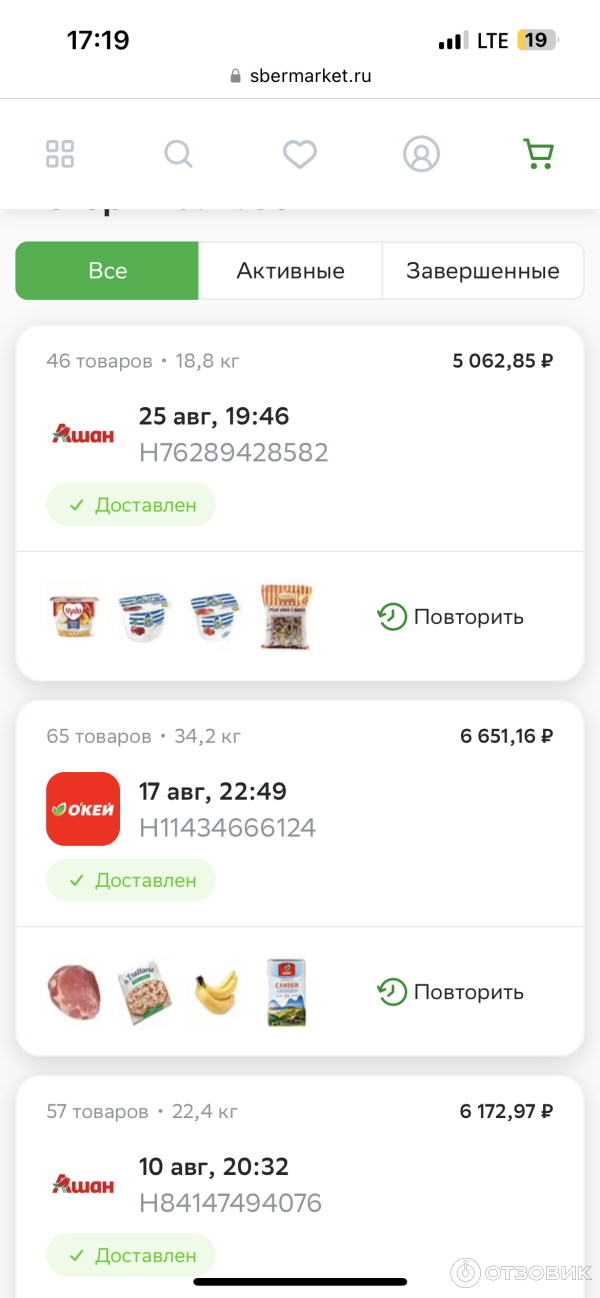
Task: Open order H11434666124
Action: (x=227, y=828)
